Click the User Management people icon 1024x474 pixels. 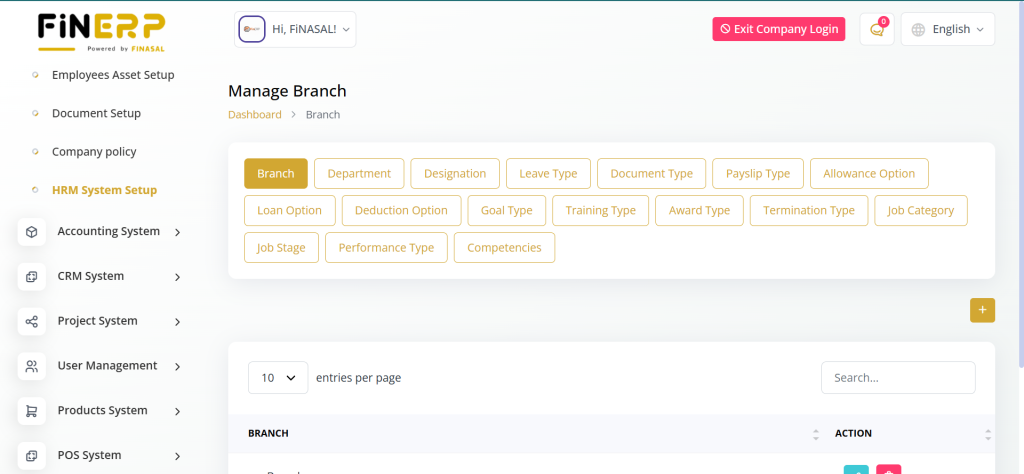coord(32,366)
